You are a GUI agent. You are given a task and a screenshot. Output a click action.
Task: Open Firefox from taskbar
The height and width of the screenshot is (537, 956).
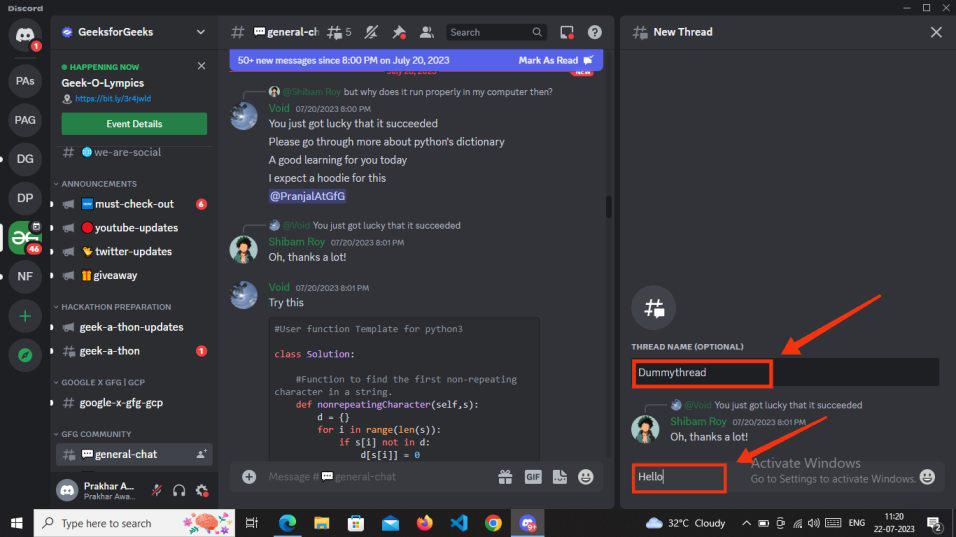click(x=424, y=523)
